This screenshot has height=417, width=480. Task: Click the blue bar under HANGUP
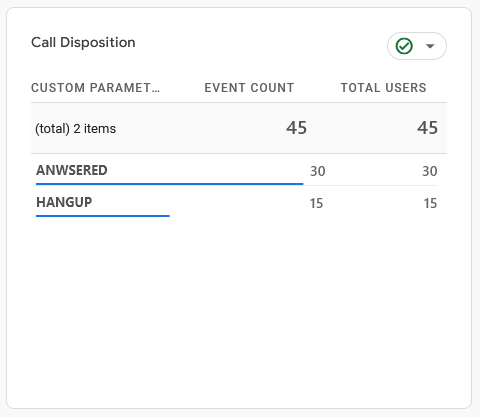[x=103, y=216]
